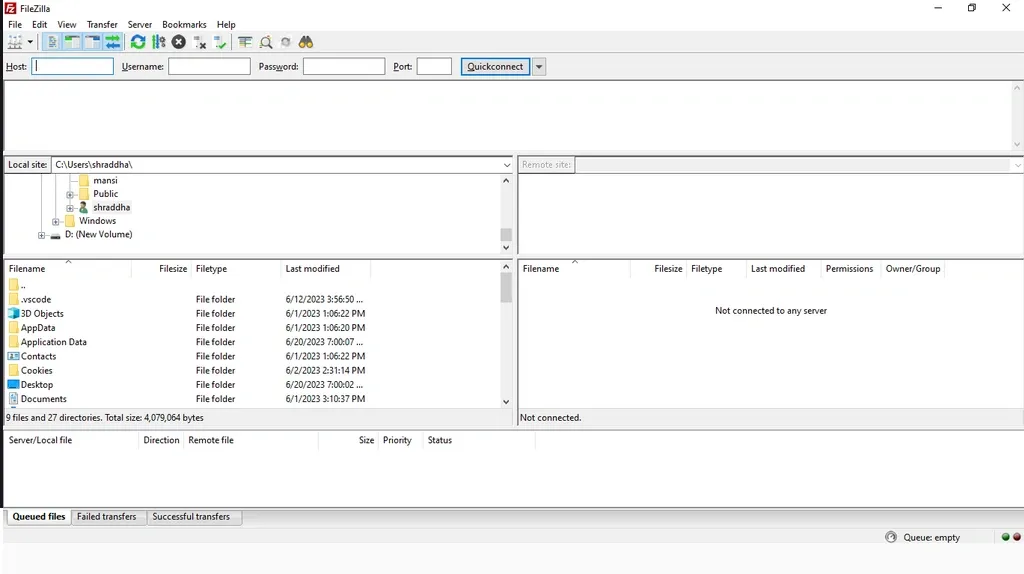This screenshot has width=1024, height=574.
Task: Sort local files by Filename column
Action: tap(68, 269)
